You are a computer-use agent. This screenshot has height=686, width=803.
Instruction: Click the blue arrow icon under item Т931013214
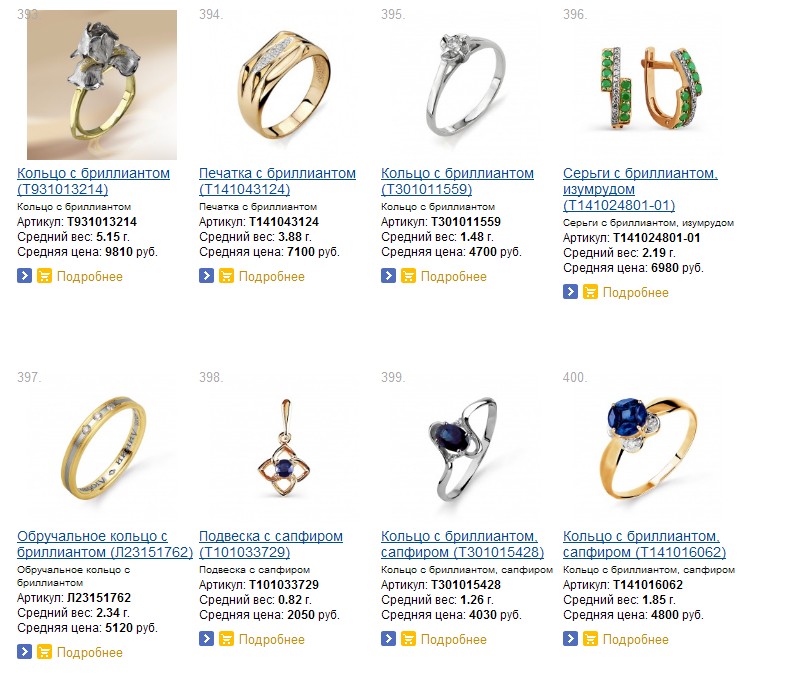(x=25, y=276)
